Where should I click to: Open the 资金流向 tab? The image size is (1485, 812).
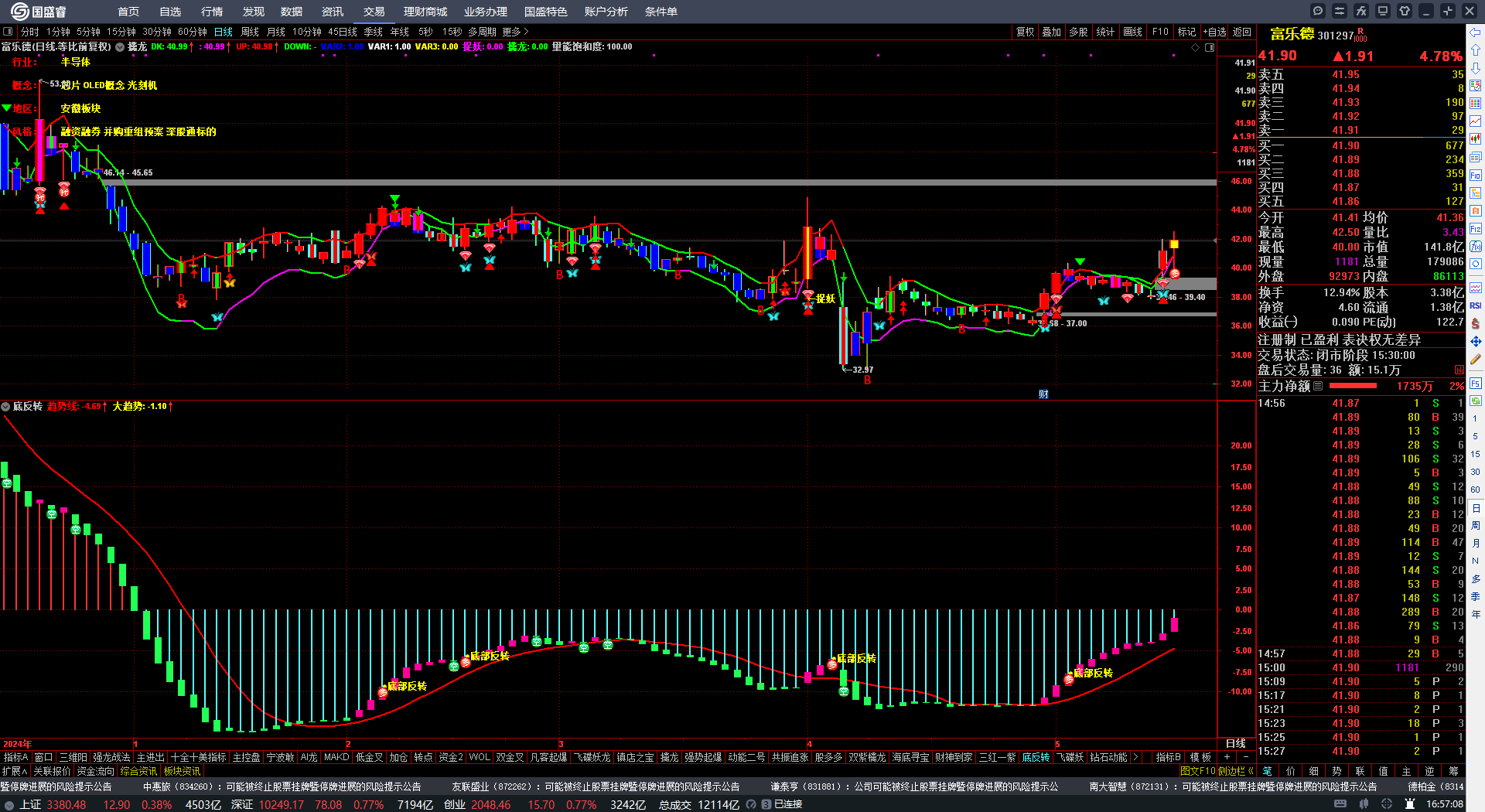point(95,771)
